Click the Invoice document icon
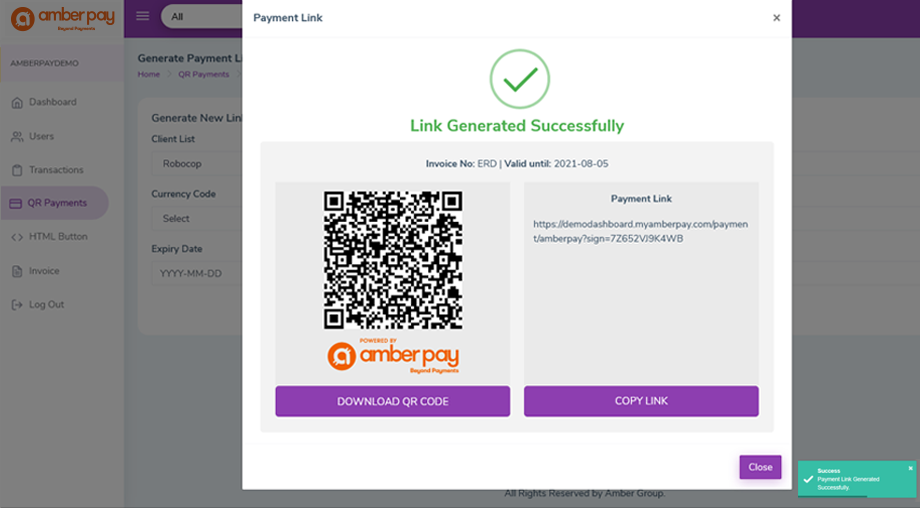 pos(17,271)
